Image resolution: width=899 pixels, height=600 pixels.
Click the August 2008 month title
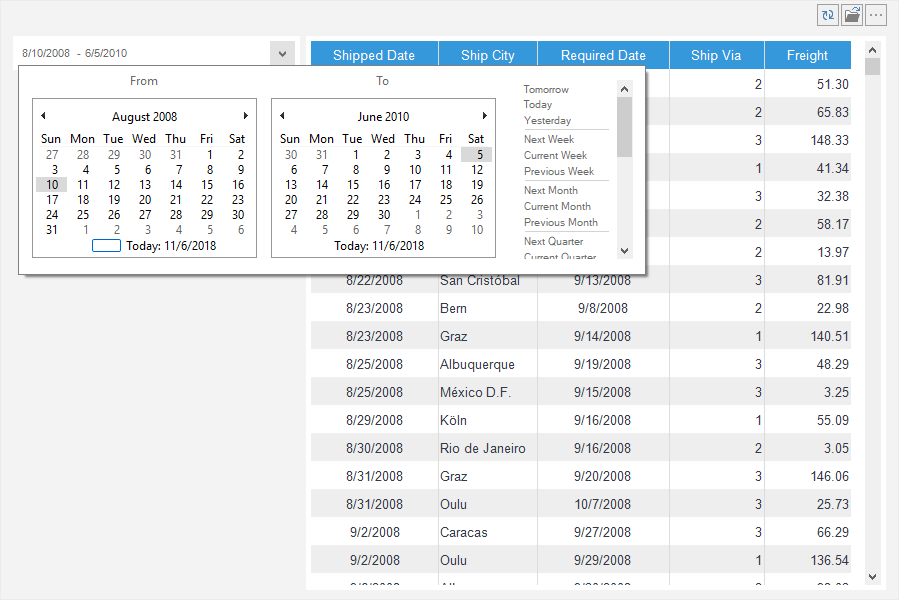144,117
